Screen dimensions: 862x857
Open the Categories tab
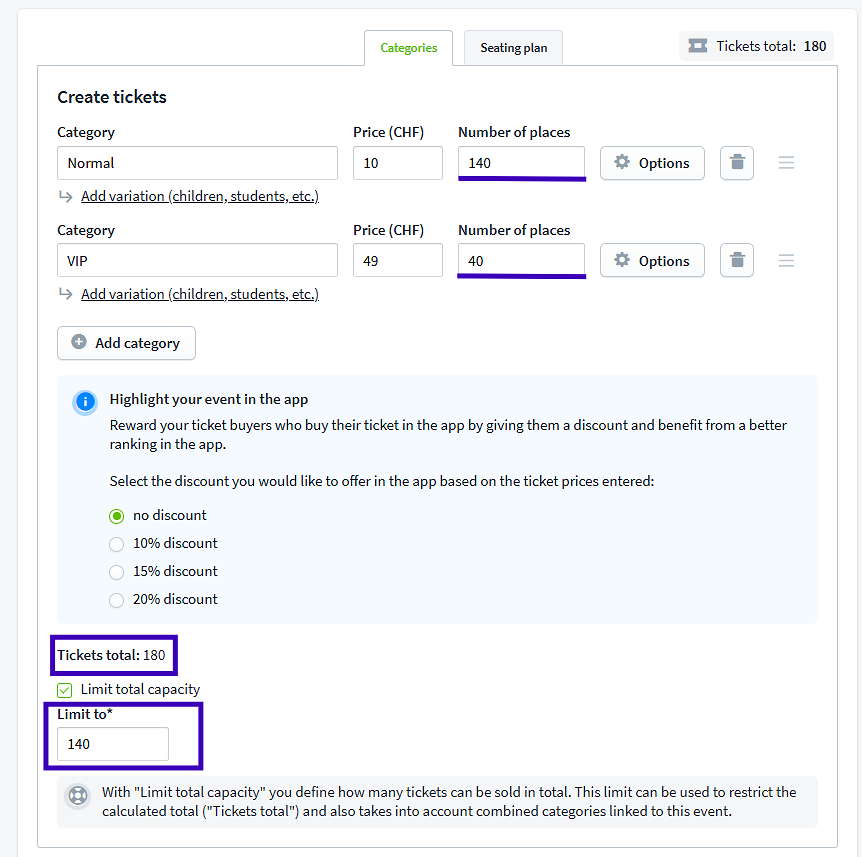[408, 48]
